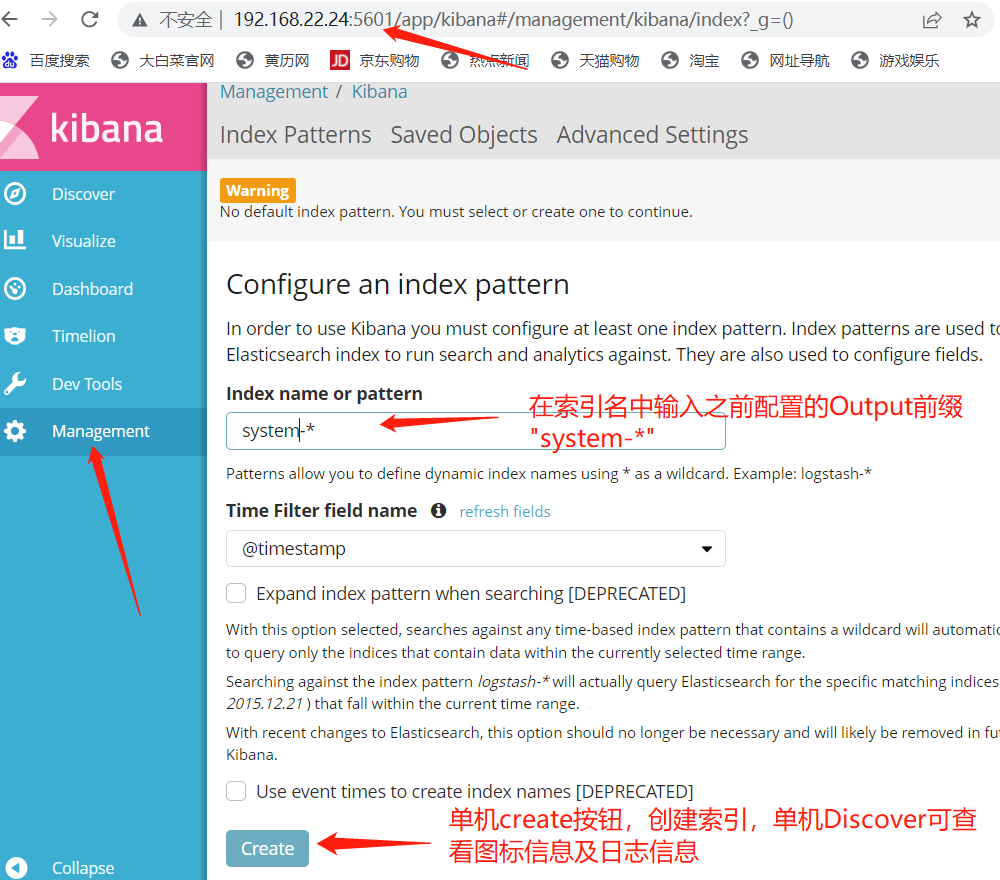Open Discover in the sidebar
Image resolution: width=1000 pixels, height=880 pixels.
(x=83, y=194)
